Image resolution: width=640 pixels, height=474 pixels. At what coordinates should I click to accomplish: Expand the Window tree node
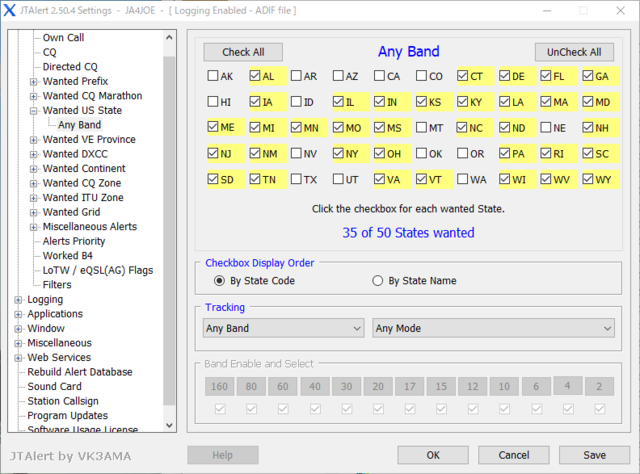pyautogui.click(x=18, y=329)
